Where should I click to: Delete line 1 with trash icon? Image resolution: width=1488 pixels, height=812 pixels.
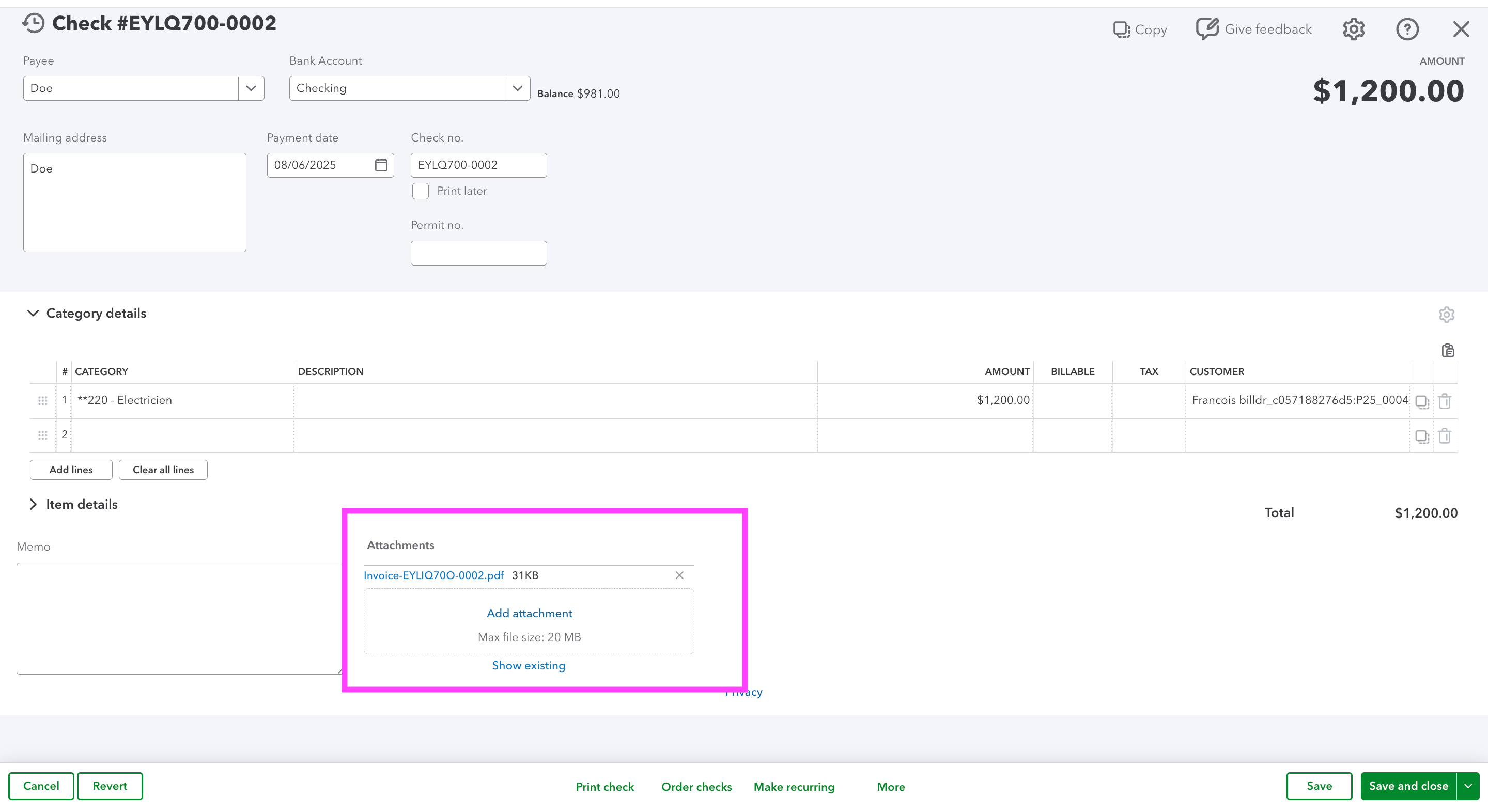tap(1445, 401)
